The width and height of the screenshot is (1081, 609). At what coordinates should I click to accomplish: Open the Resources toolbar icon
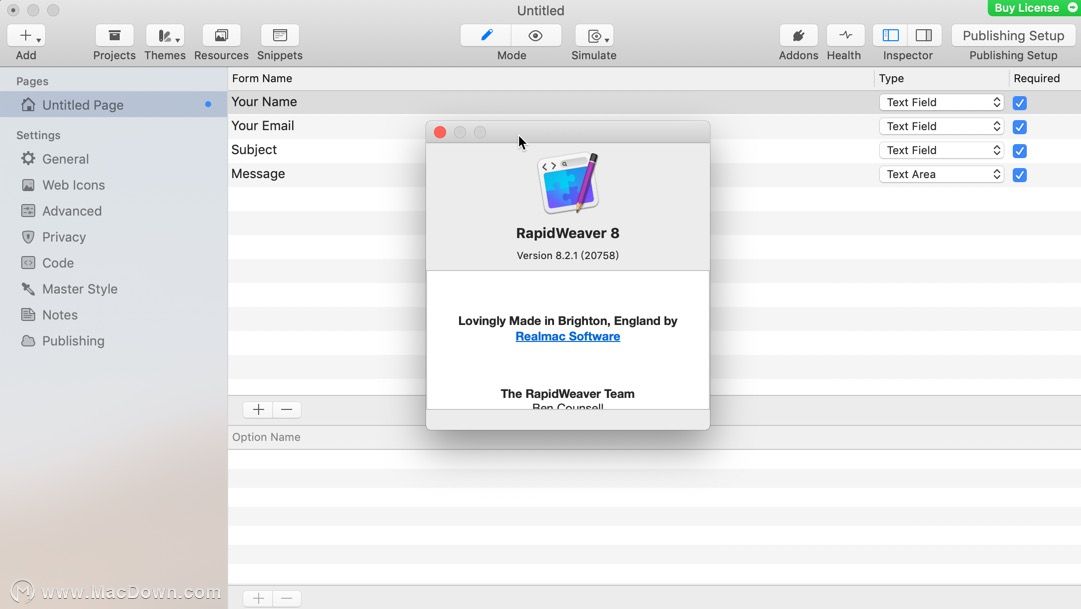(221, 36)
